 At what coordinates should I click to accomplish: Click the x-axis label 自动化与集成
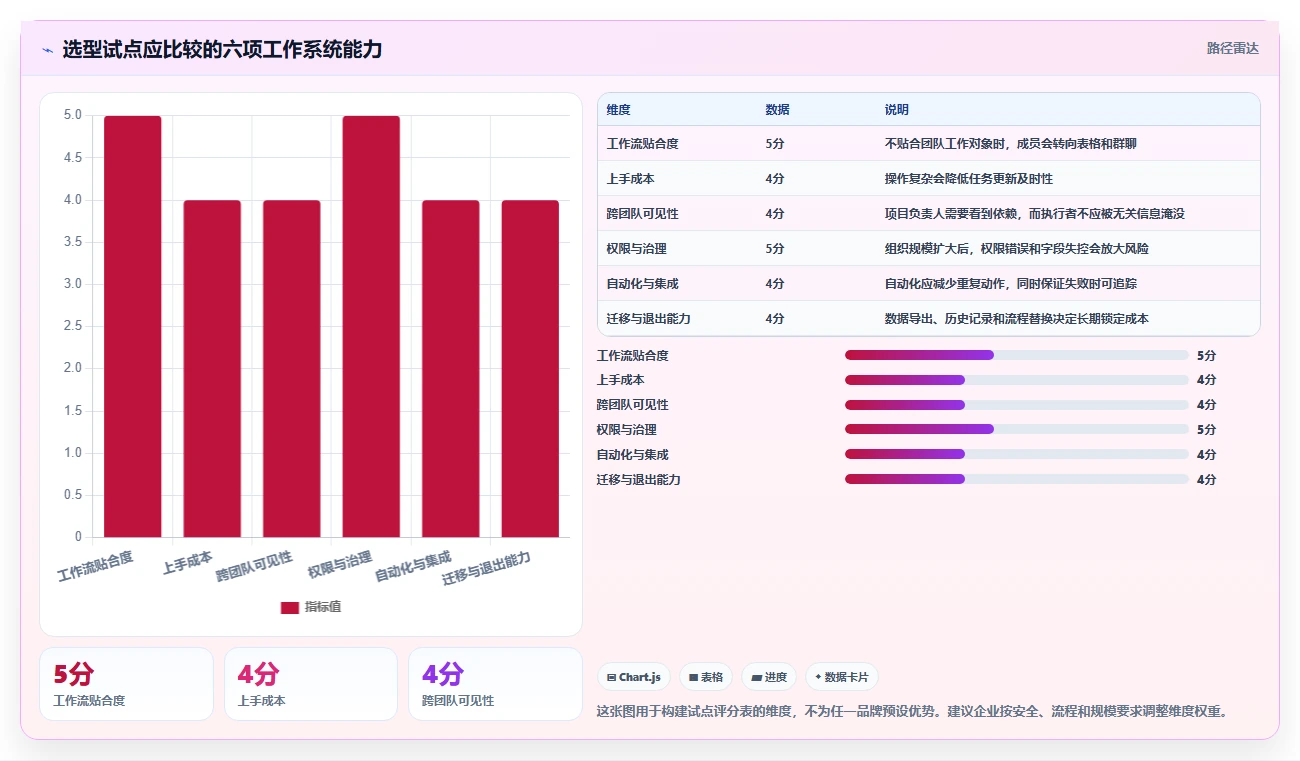pos(413,567)
